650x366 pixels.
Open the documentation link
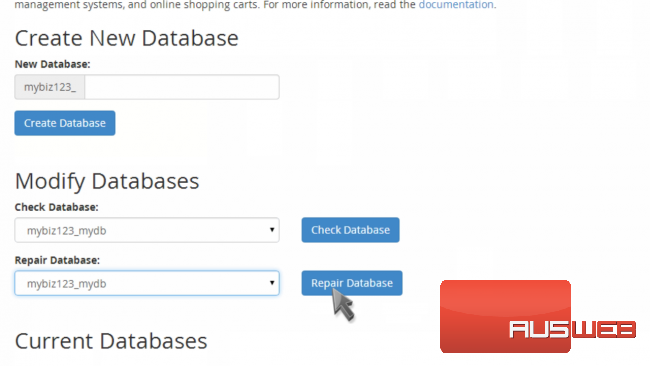pos(456,5)
